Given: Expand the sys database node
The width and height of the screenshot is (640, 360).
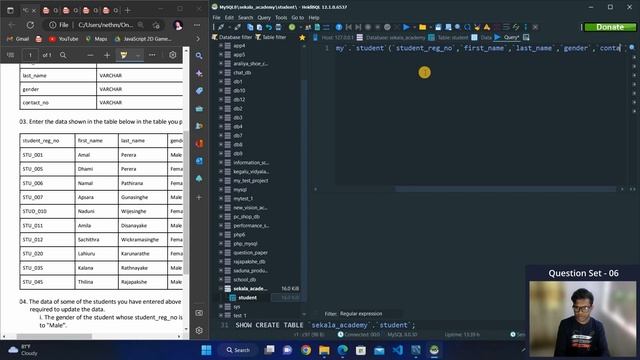Looking at the screenshot, I should [221, 307].
